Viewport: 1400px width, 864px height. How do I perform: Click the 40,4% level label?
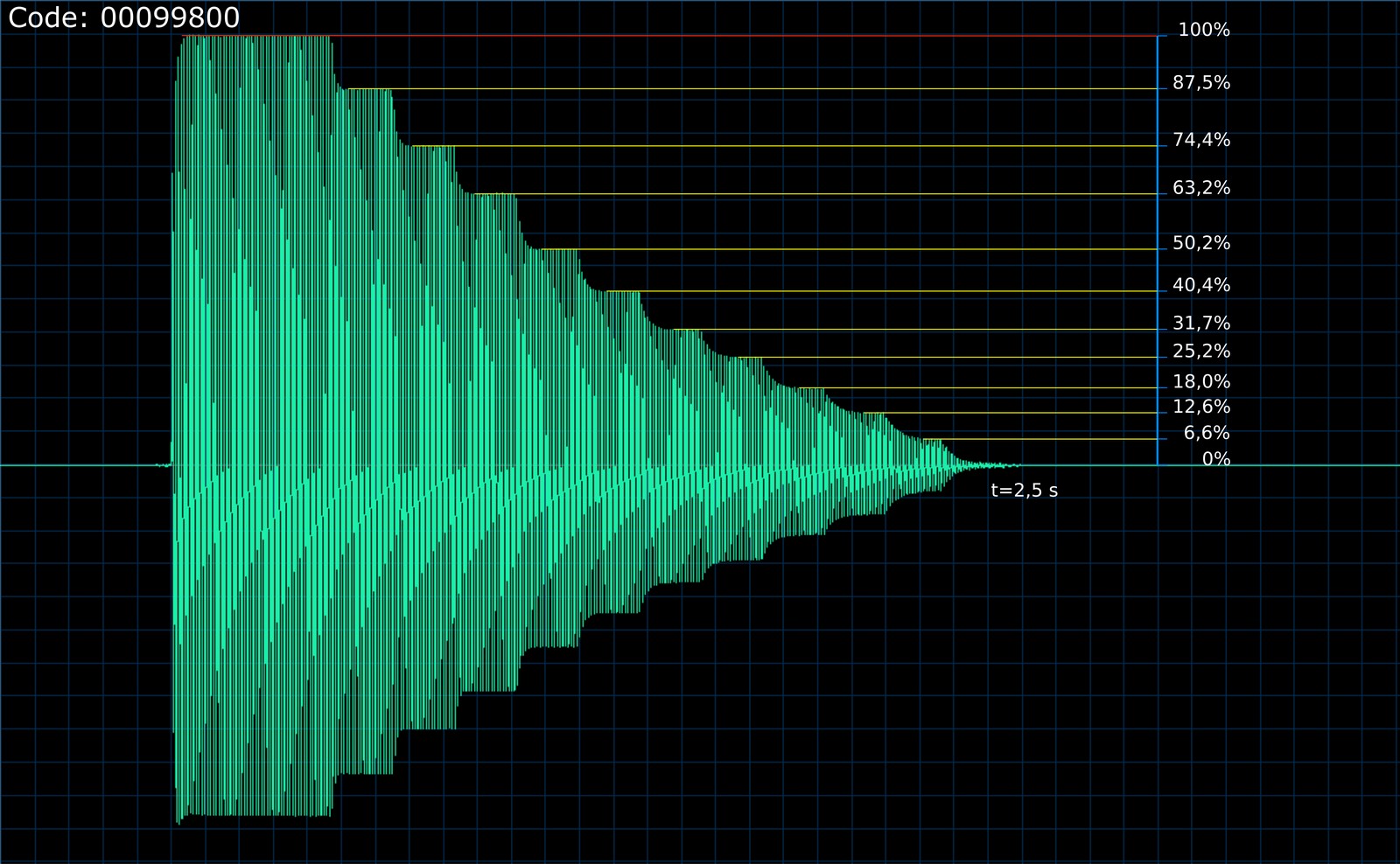pos(1201,285)
